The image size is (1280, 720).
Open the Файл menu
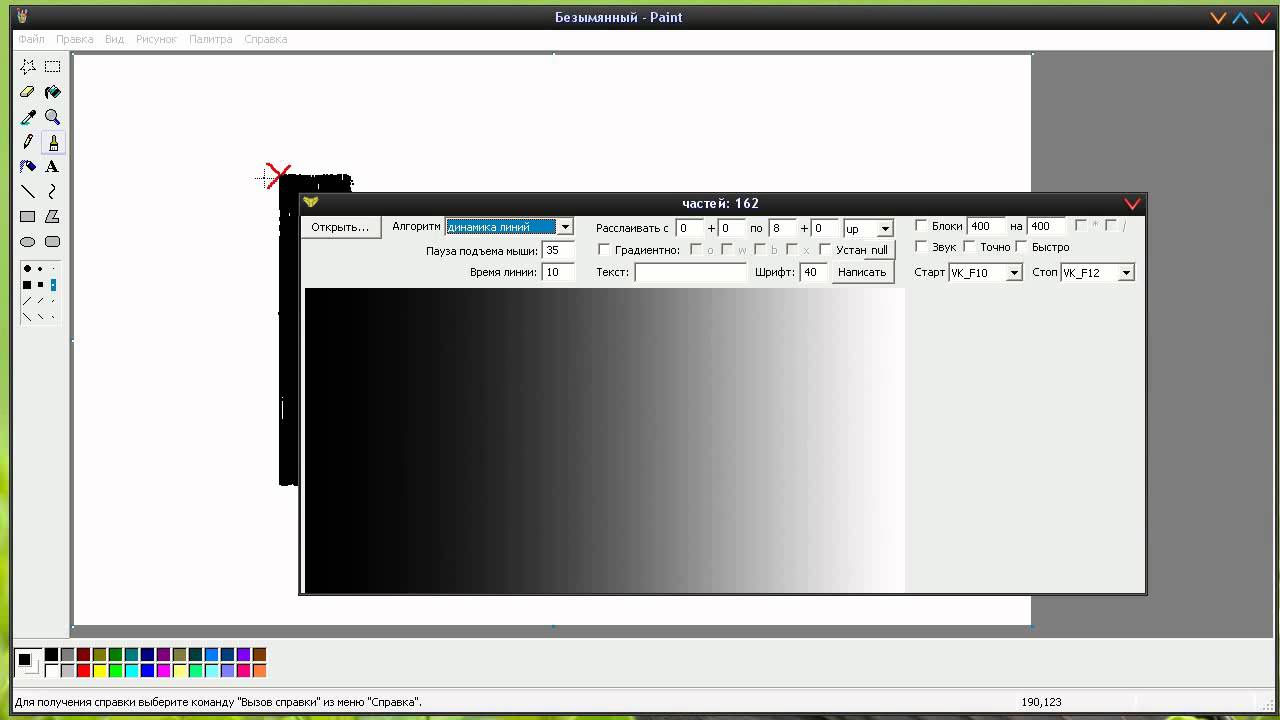(x=31, y=39)
